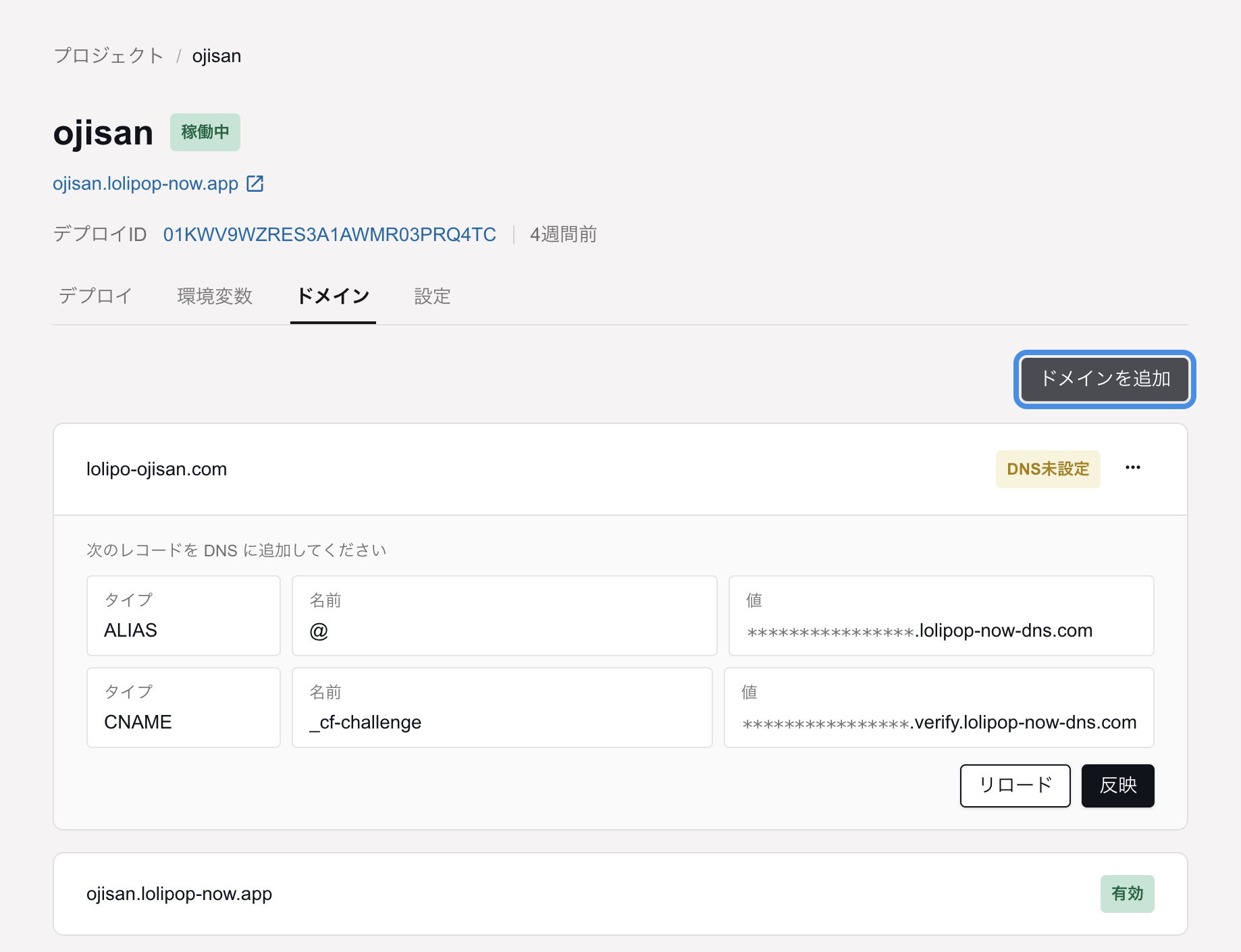Screen dimensions: 1241x952
Task: Click the ojisan project heading
Action: (x=103, y=133)
